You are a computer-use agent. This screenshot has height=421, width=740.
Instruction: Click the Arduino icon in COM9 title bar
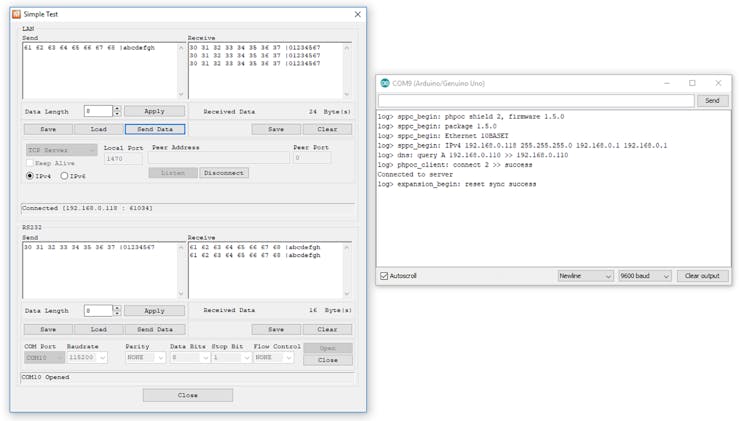click(385, 83)
